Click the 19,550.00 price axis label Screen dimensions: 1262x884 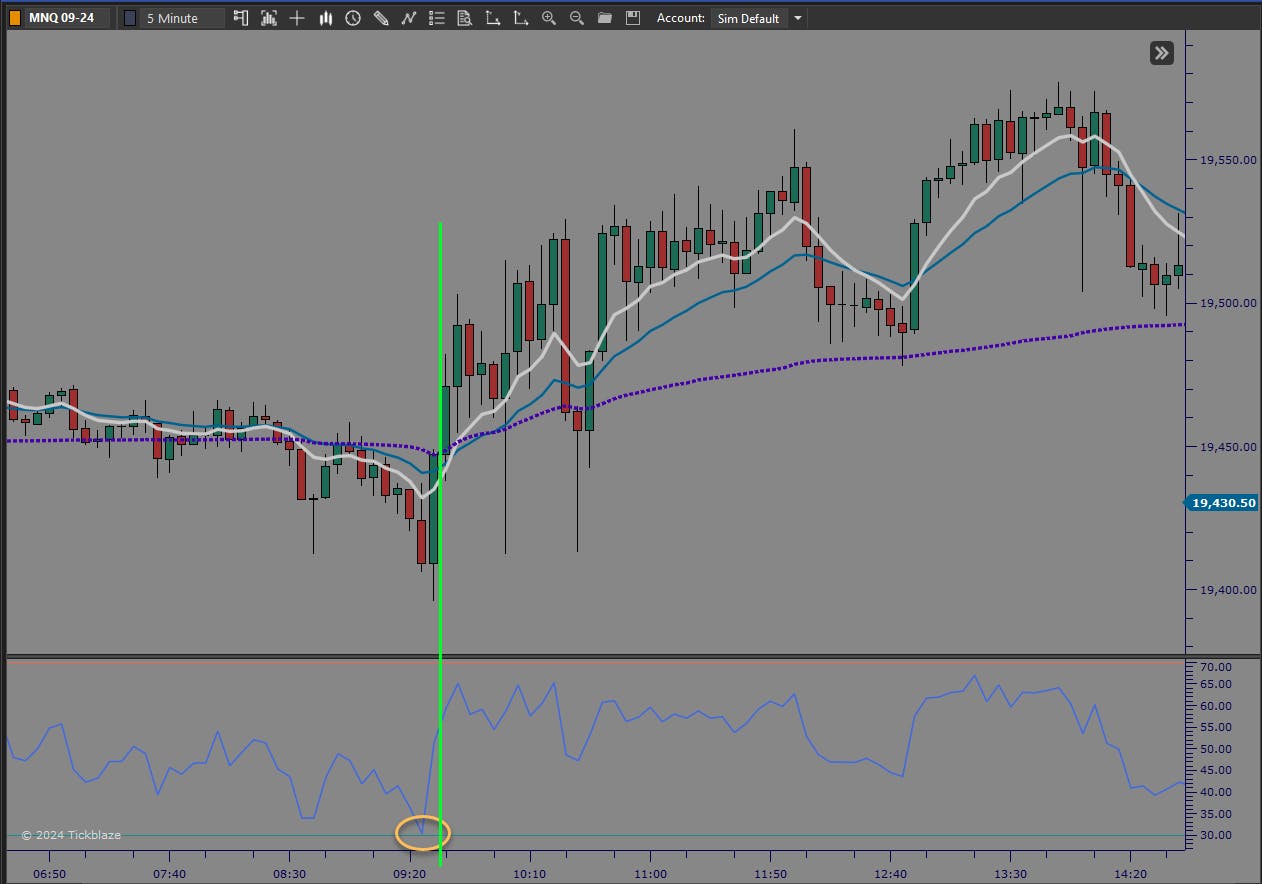[x=1226, y=160]
